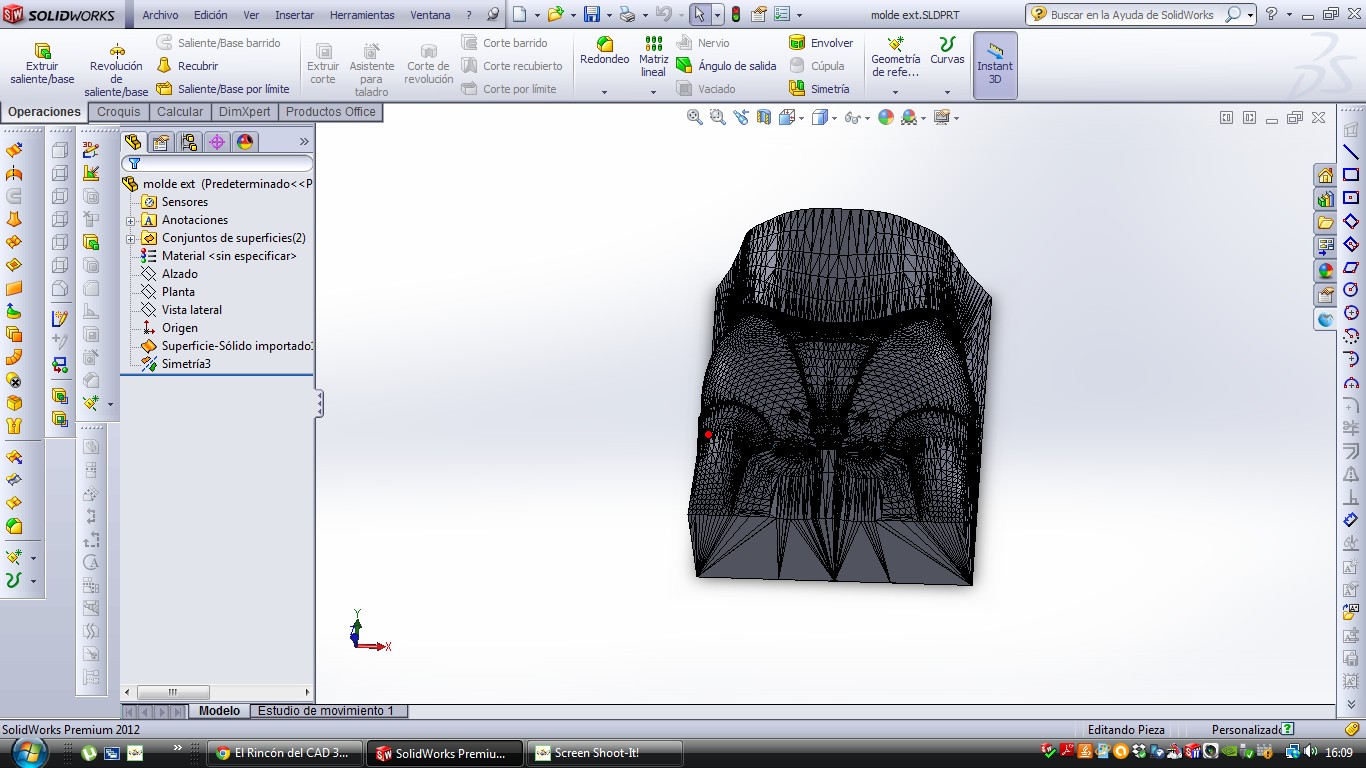Screen dimensions: 1366x768
Task: Expand the Anotaciones tree node
Action: pyautogui.click(x=130, y=221)
